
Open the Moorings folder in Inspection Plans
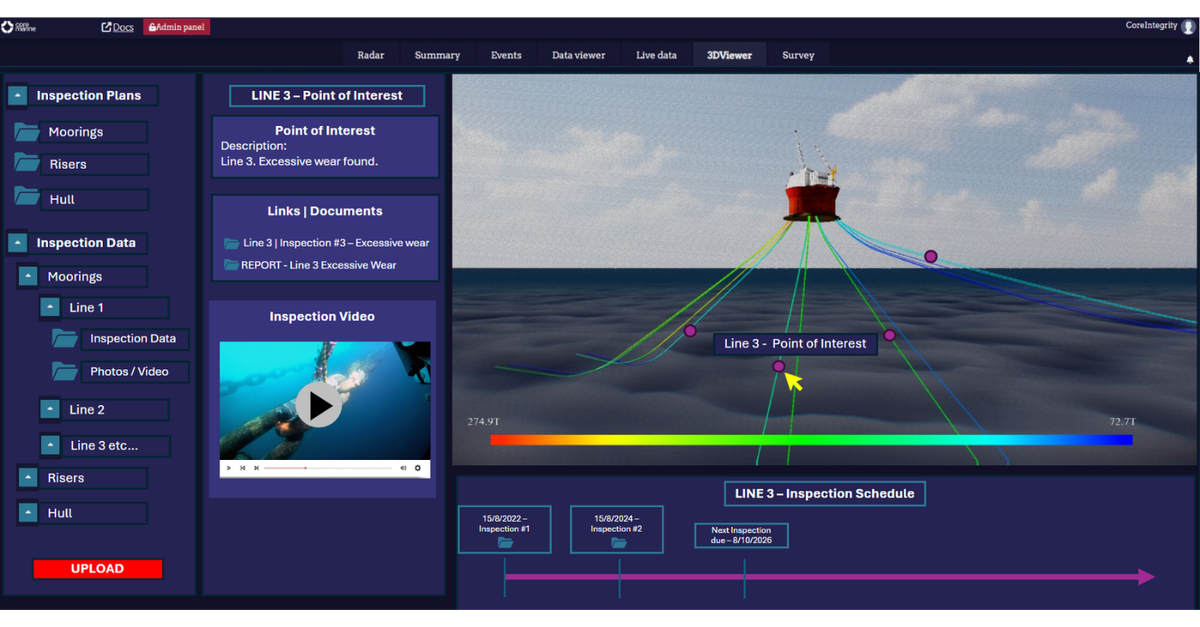point(25,131)
